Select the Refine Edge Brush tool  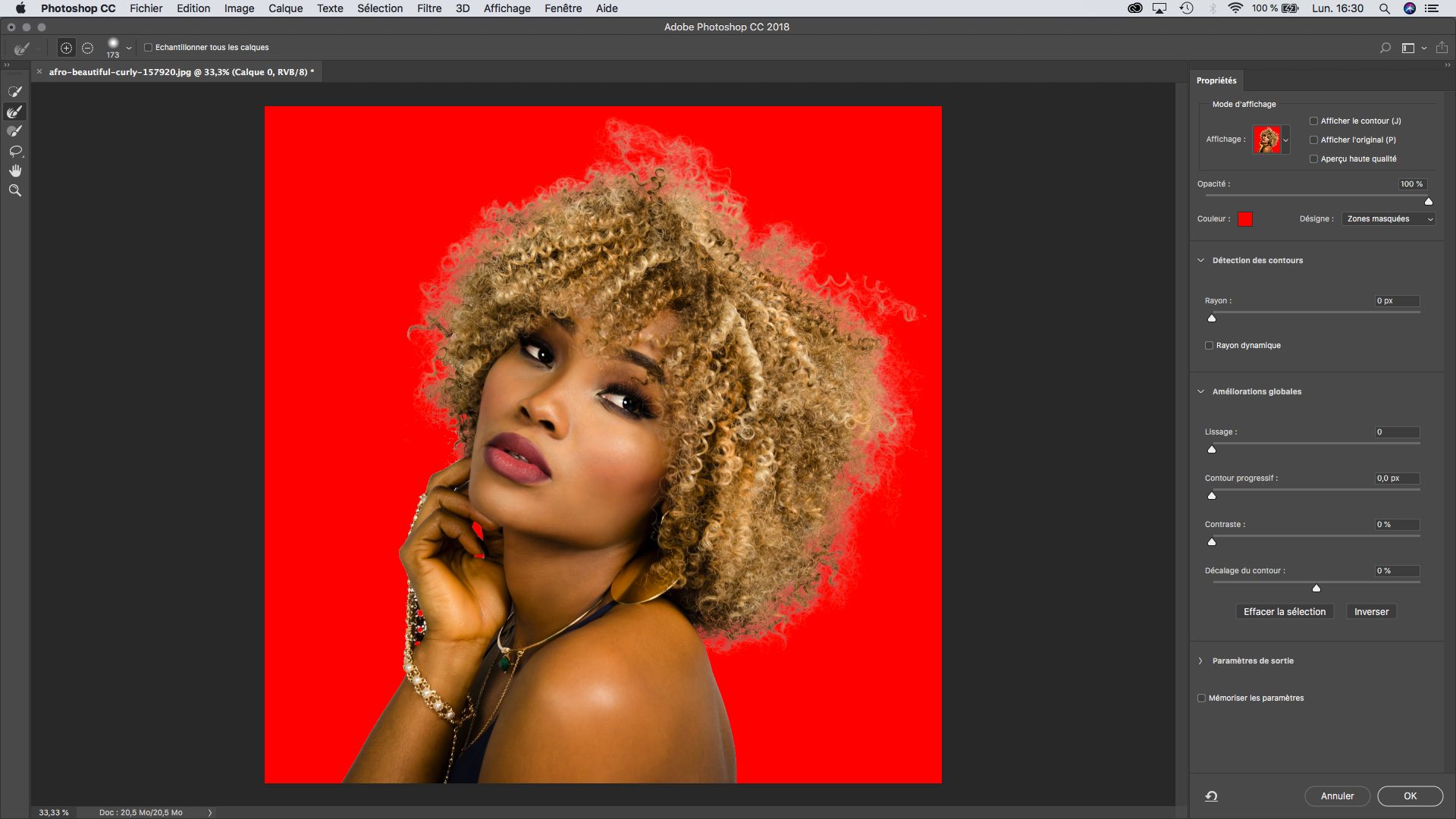tap(15, 111)
